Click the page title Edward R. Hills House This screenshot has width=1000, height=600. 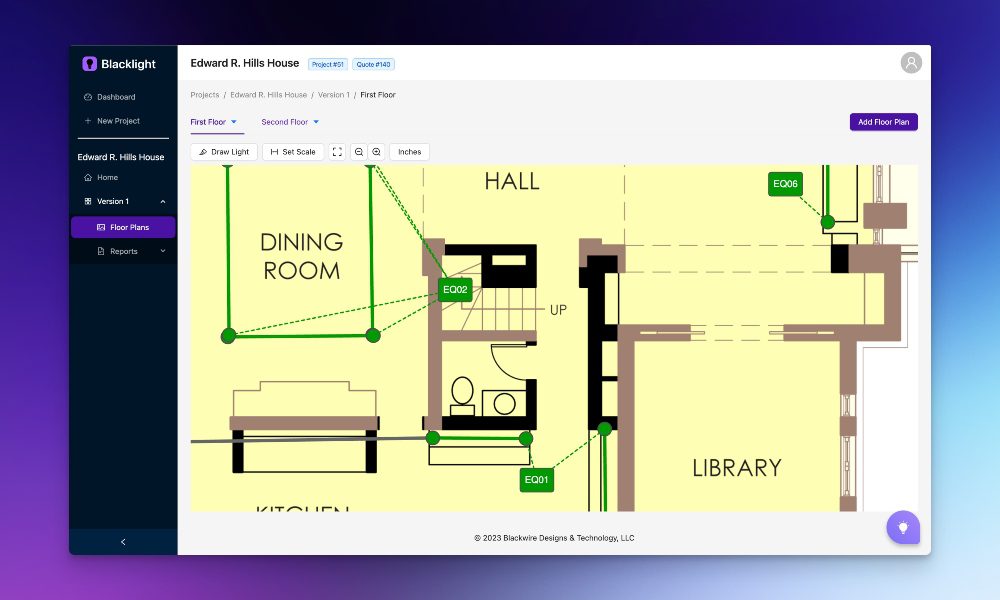[244, 63]
